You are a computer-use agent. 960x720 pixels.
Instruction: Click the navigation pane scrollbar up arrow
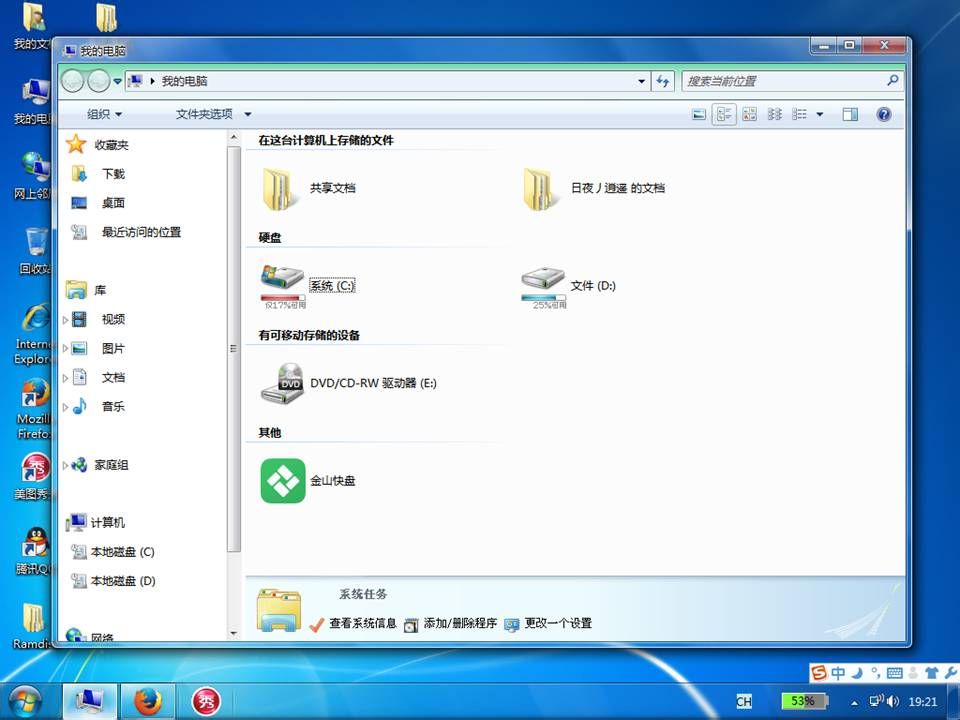coord(233,137)
